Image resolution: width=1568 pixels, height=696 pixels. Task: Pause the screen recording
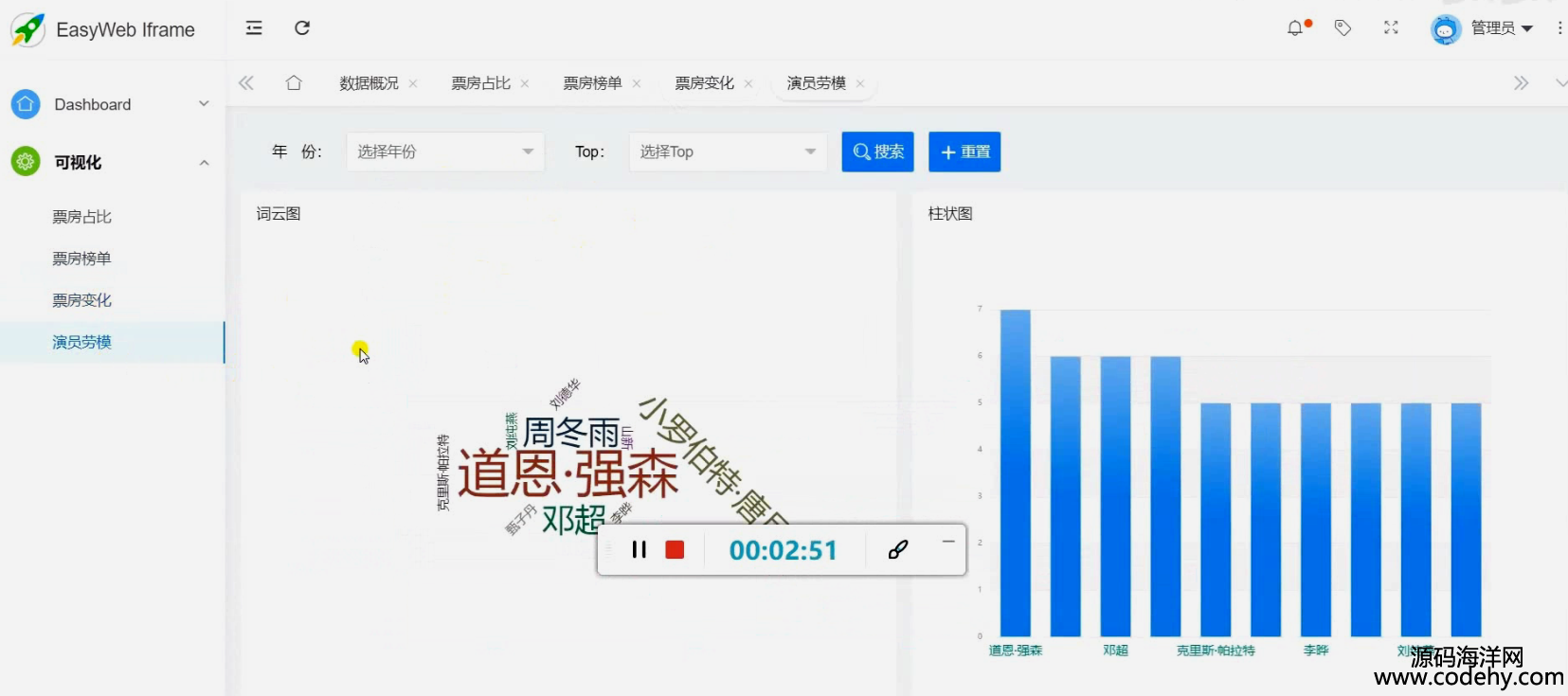pos(639,550)
